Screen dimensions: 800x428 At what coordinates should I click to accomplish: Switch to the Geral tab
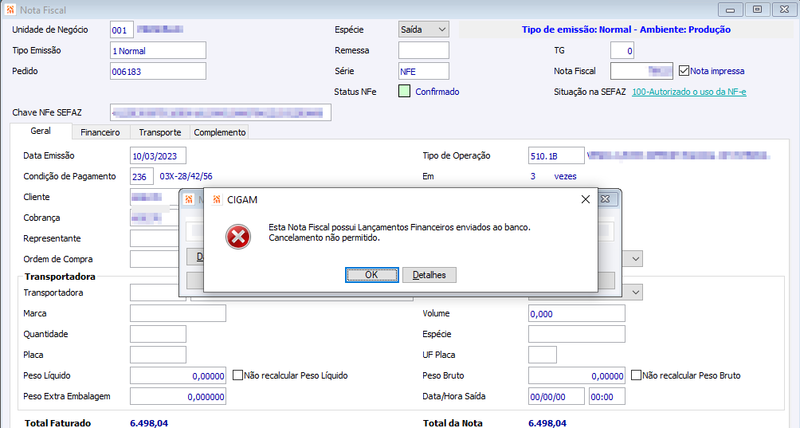coord(40,131)
